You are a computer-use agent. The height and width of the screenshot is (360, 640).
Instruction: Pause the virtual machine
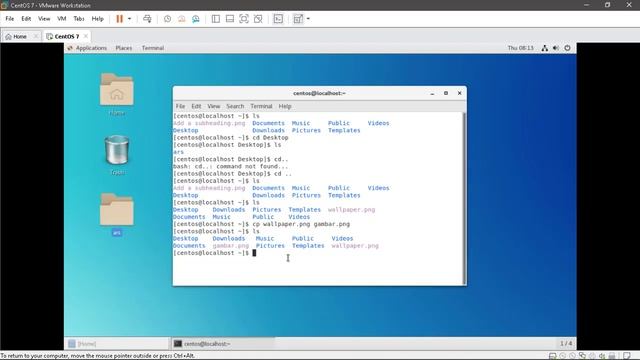[x=119, y=19]
